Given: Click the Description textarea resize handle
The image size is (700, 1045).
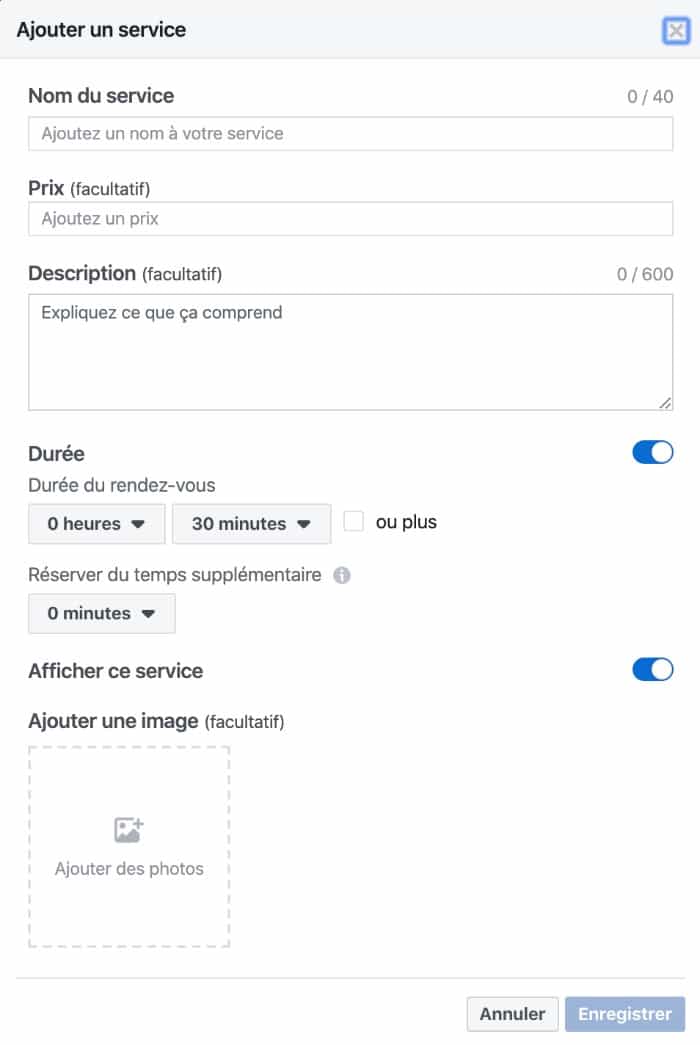Looking at the screenshot, I should pos(665,402).
